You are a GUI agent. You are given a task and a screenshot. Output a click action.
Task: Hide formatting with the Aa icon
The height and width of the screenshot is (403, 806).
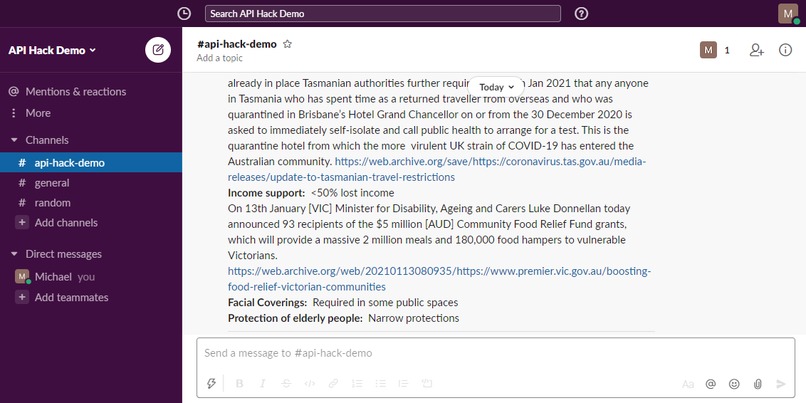pos(688,384)
